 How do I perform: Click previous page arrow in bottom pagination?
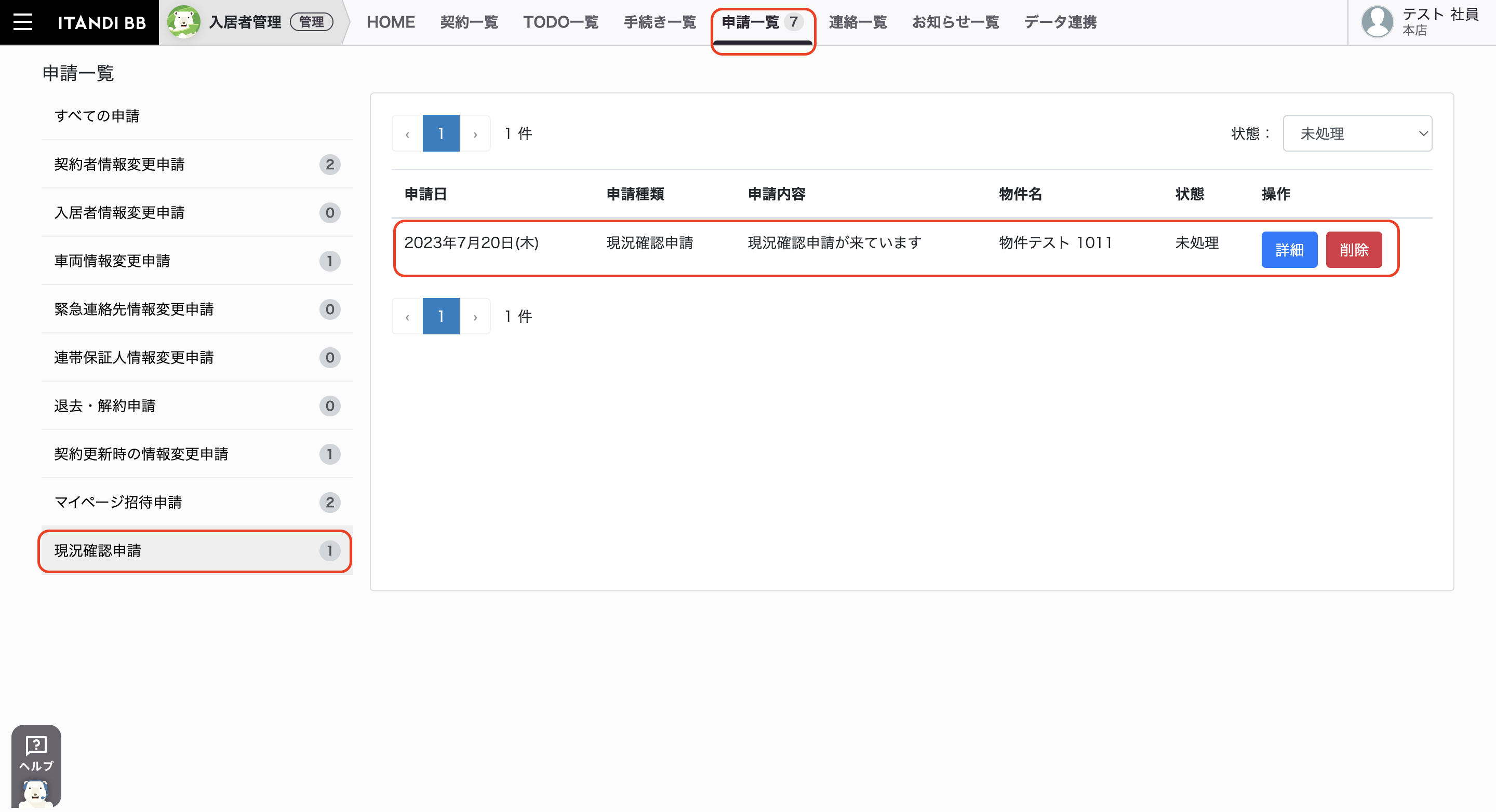(x=407, y=316)
